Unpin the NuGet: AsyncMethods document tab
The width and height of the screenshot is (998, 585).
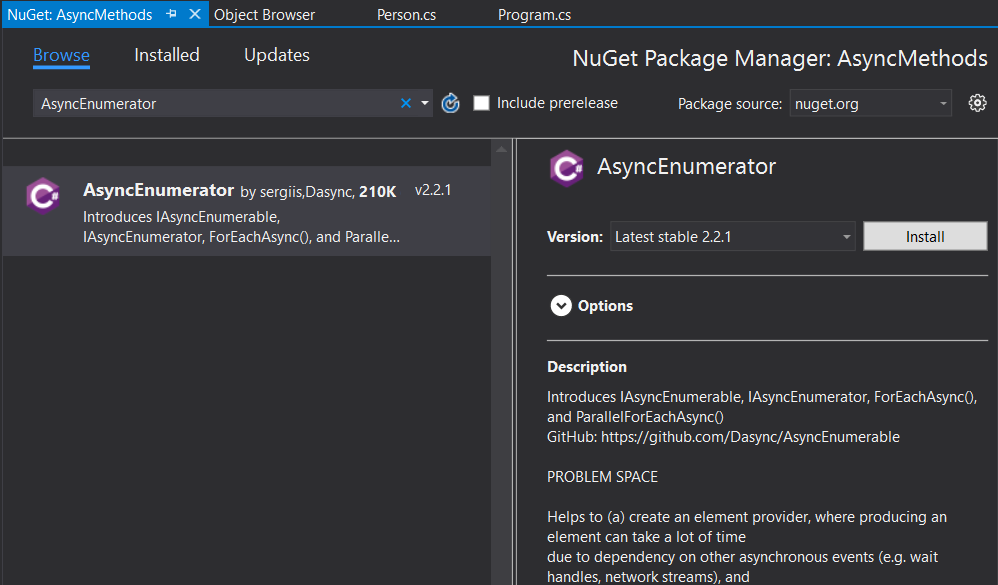[x=170, y=14]
